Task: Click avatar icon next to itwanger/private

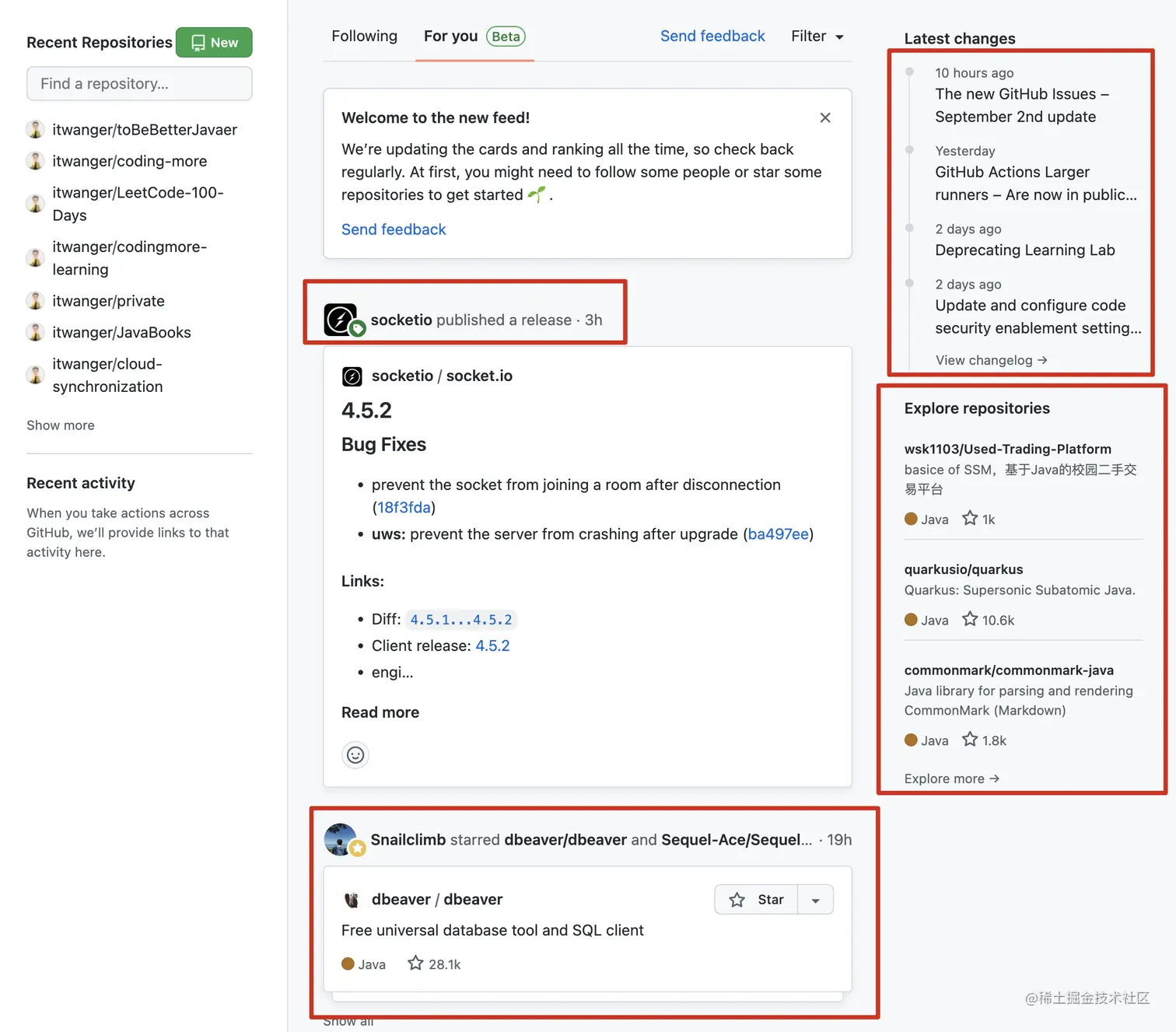Action: (x=35, y=300)
